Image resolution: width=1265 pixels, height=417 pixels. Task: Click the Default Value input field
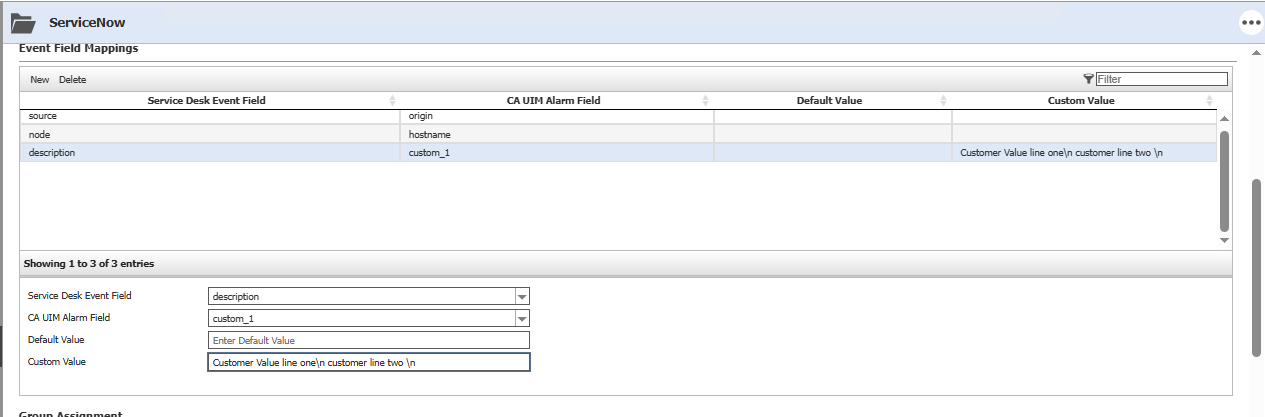coord(368,340)
